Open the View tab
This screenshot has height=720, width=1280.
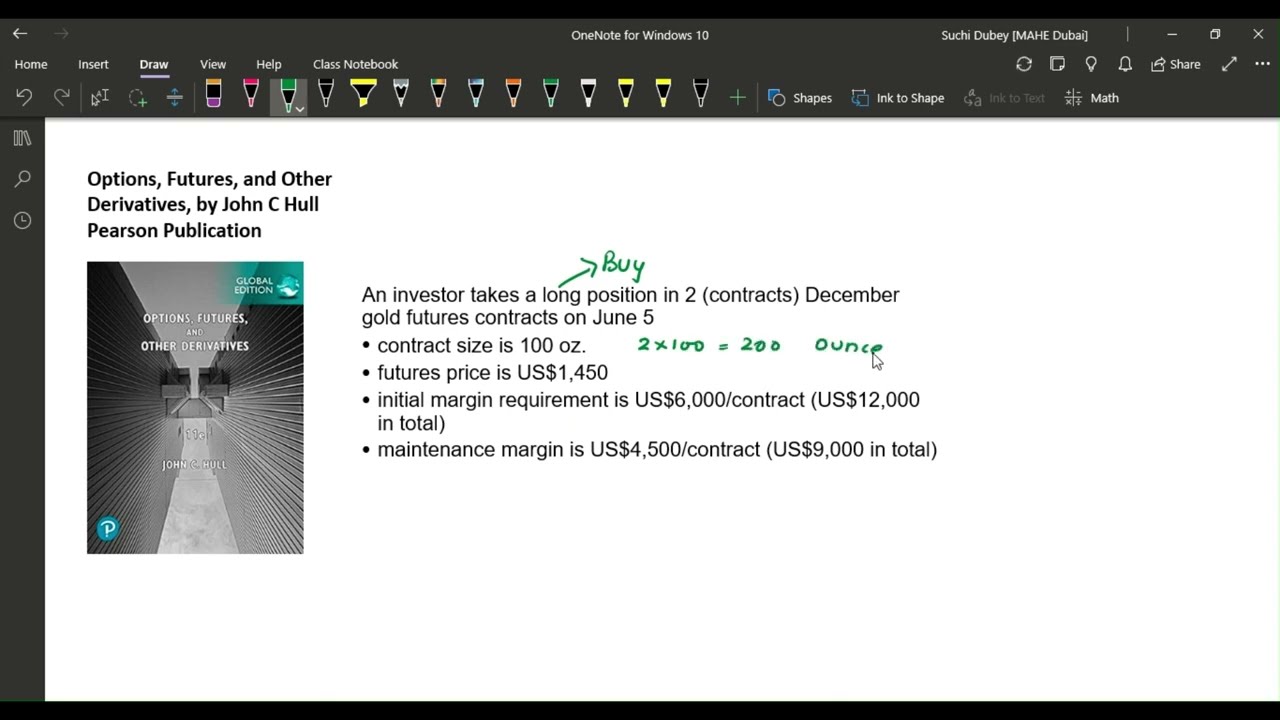213,64
